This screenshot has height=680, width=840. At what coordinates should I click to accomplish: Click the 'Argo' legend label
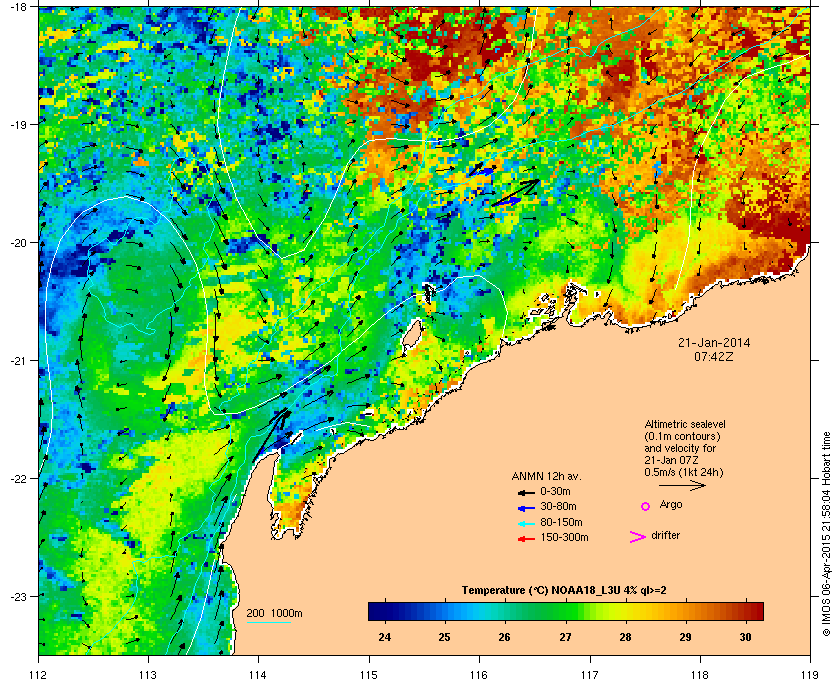671,505
